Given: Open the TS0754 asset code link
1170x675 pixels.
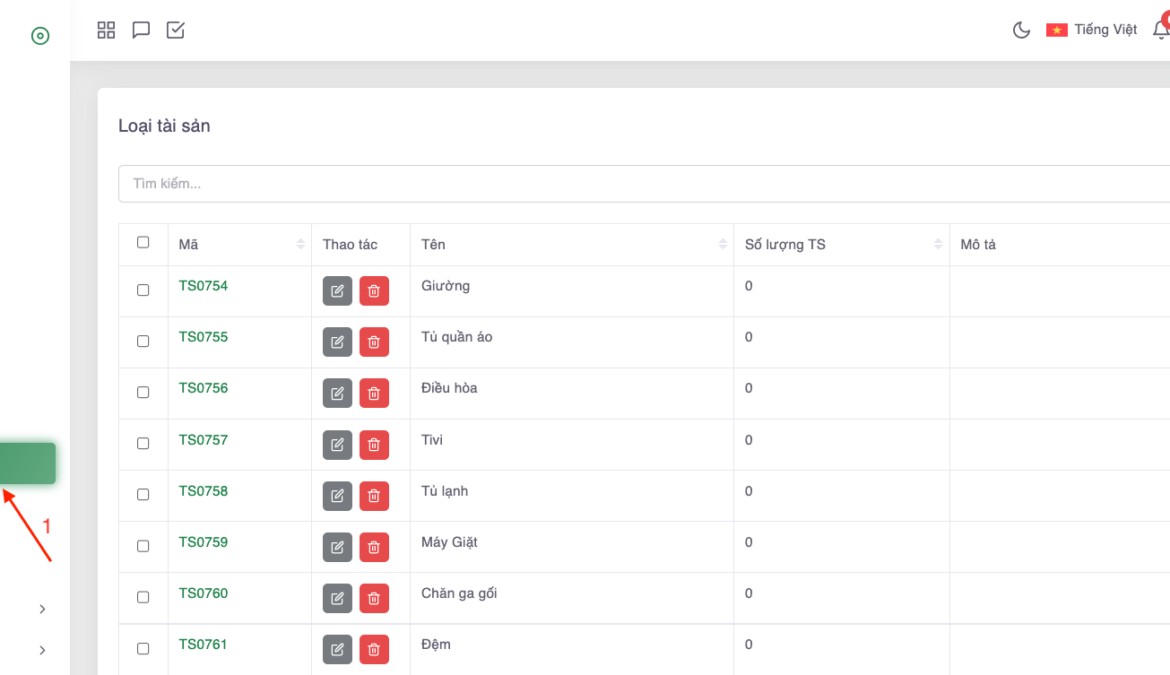Looking at the screenshot, I should pyautogui.click(x=203, y=286).
